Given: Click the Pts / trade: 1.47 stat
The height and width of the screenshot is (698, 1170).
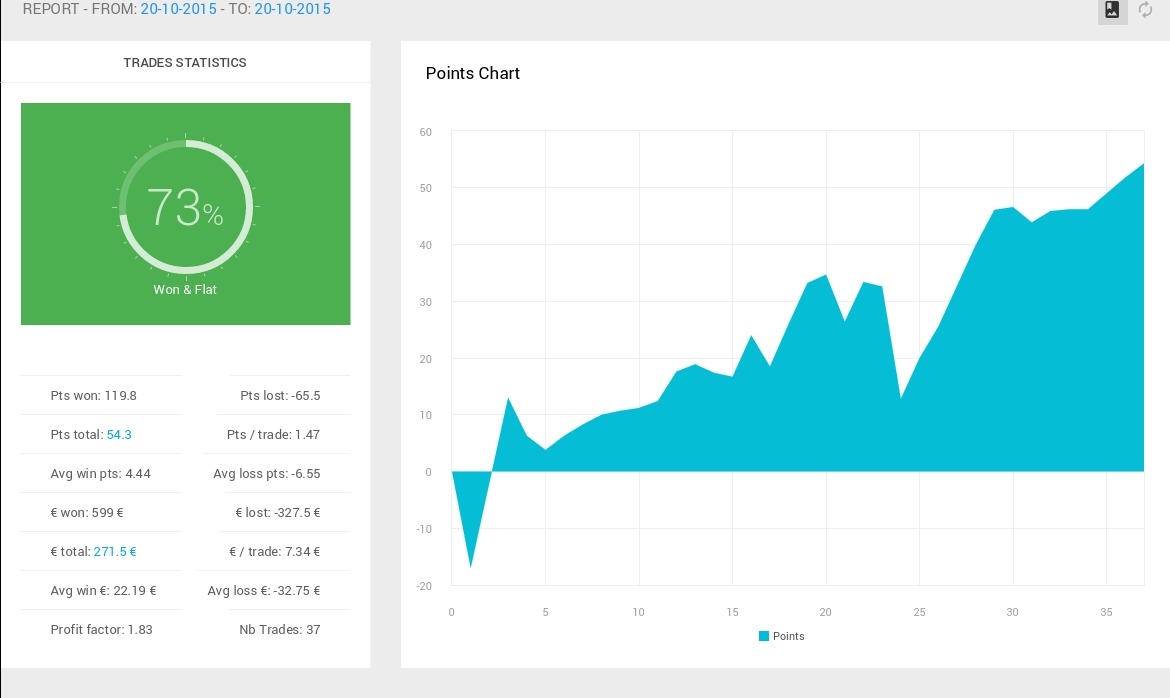Looking at the screenshot, I should [274, 435].
